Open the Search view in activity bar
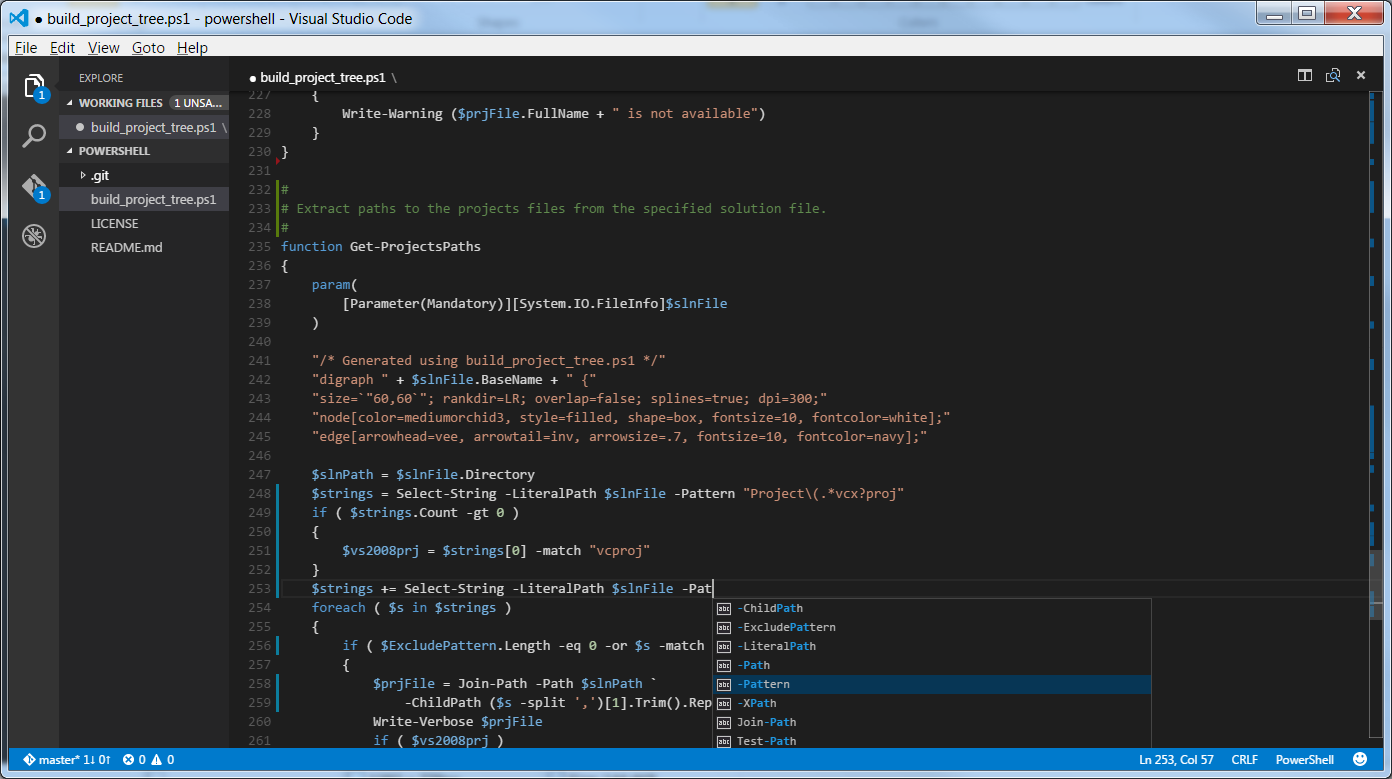The height and width of the screenshot is (779, 1392). 34,137
